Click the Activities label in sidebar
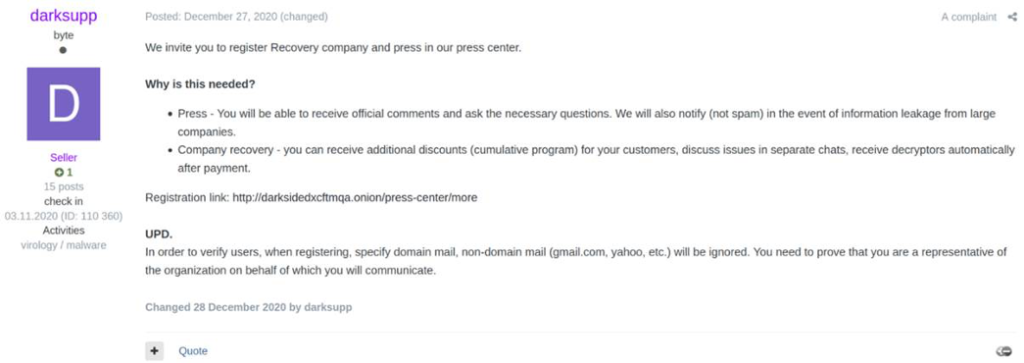The width and height of the screenshot is (1024, 363). point(63,230)
